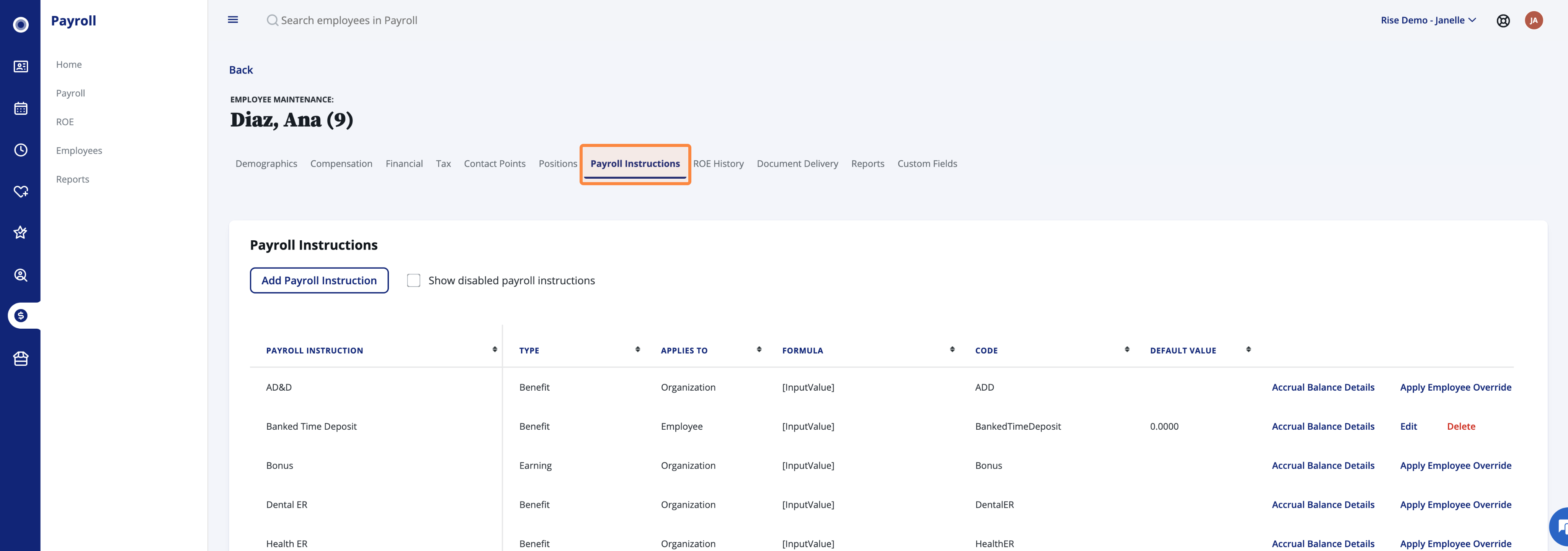Click the Add Payroll Instruction button
The image size is (1568, 551).
[319, 280]
